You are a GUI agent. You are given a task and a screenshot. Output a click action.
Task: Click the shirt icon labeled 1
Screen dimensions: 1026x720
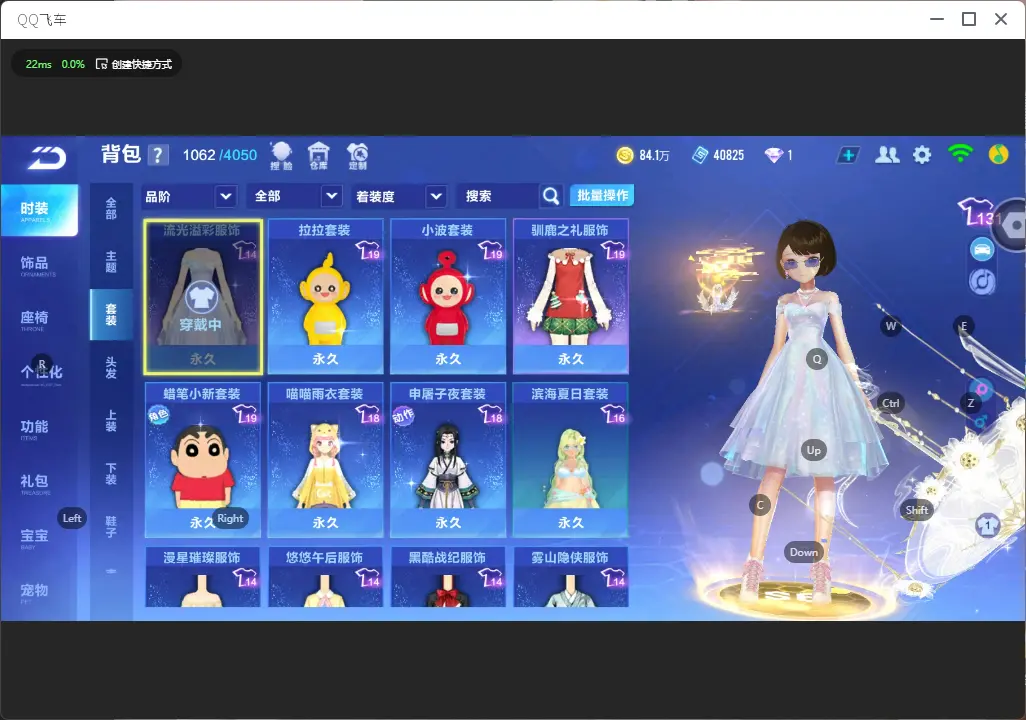[x=987, y=525]
